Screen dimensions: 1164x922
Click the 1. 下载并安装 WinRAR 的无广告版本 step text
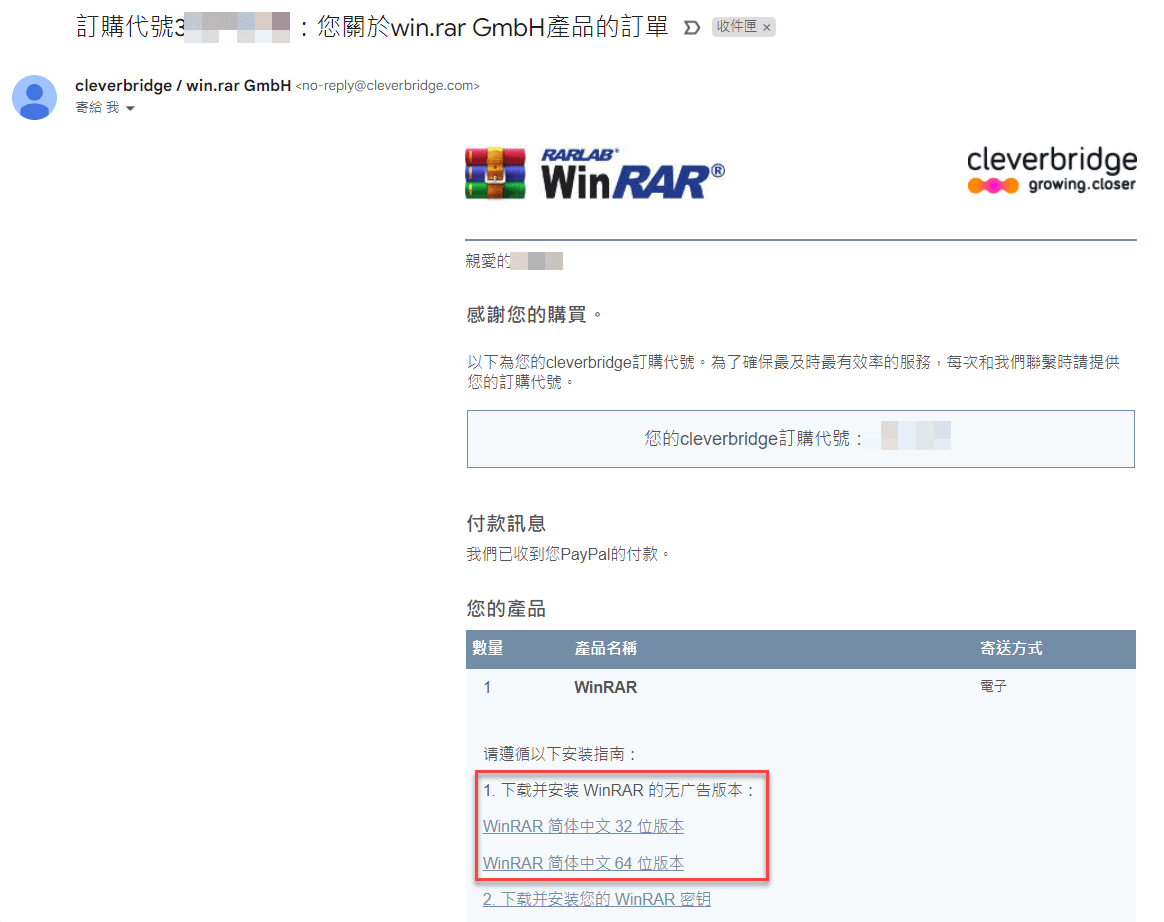click(x=619, y=790)
